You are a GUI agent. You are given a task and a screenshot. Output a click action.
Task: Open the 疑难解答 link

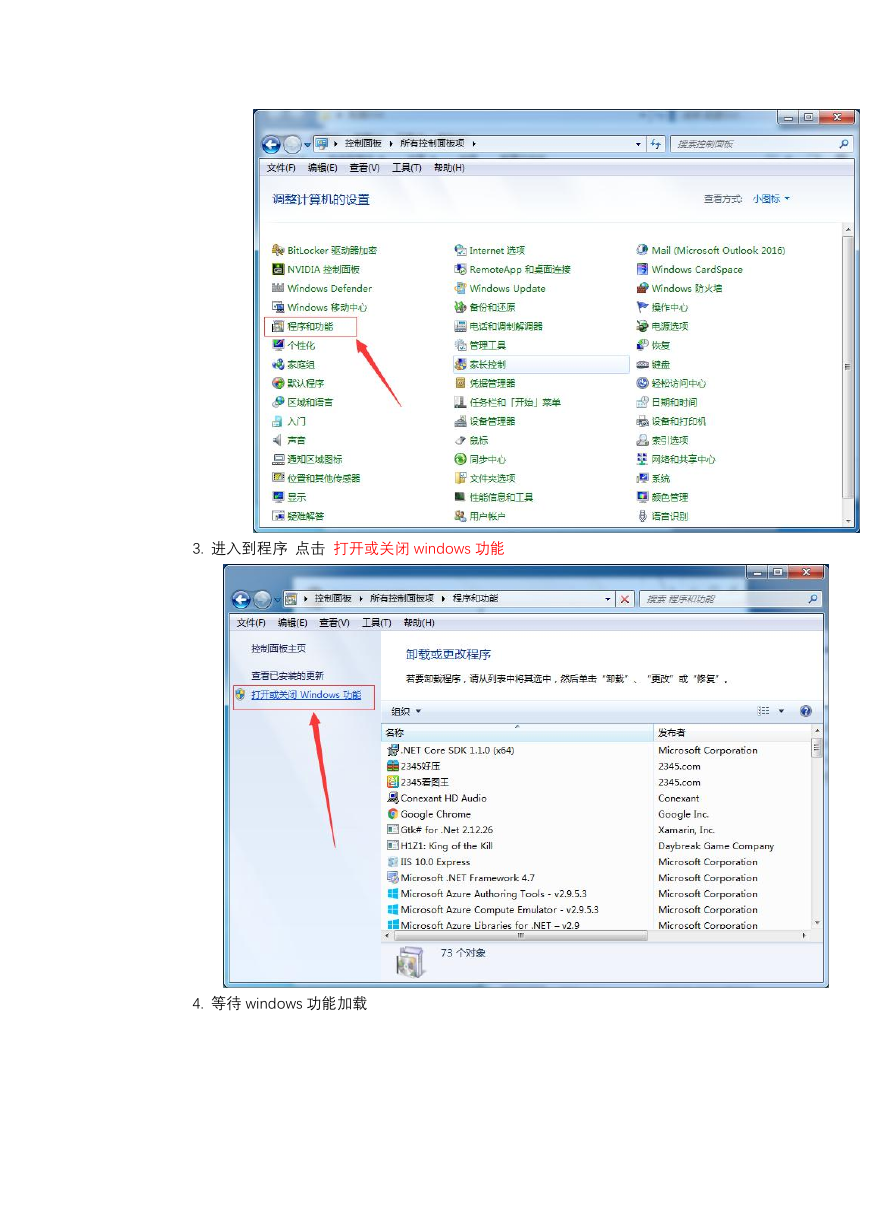click(306, 516)
